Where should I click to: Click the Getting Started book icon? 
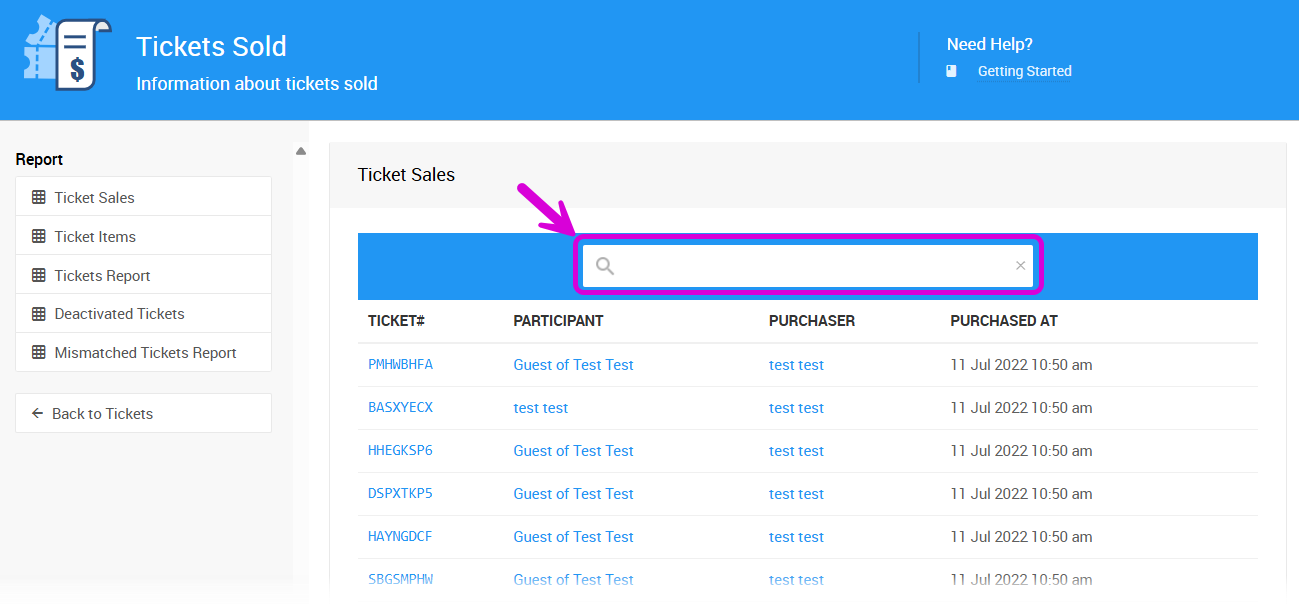(952, 71)
